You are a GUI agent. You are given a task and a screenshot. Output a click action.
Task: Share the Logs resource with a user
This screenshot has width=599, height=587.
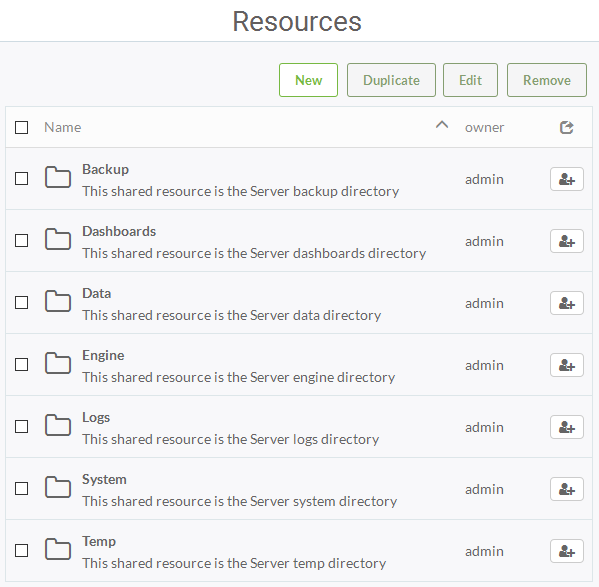click(567, 427)
